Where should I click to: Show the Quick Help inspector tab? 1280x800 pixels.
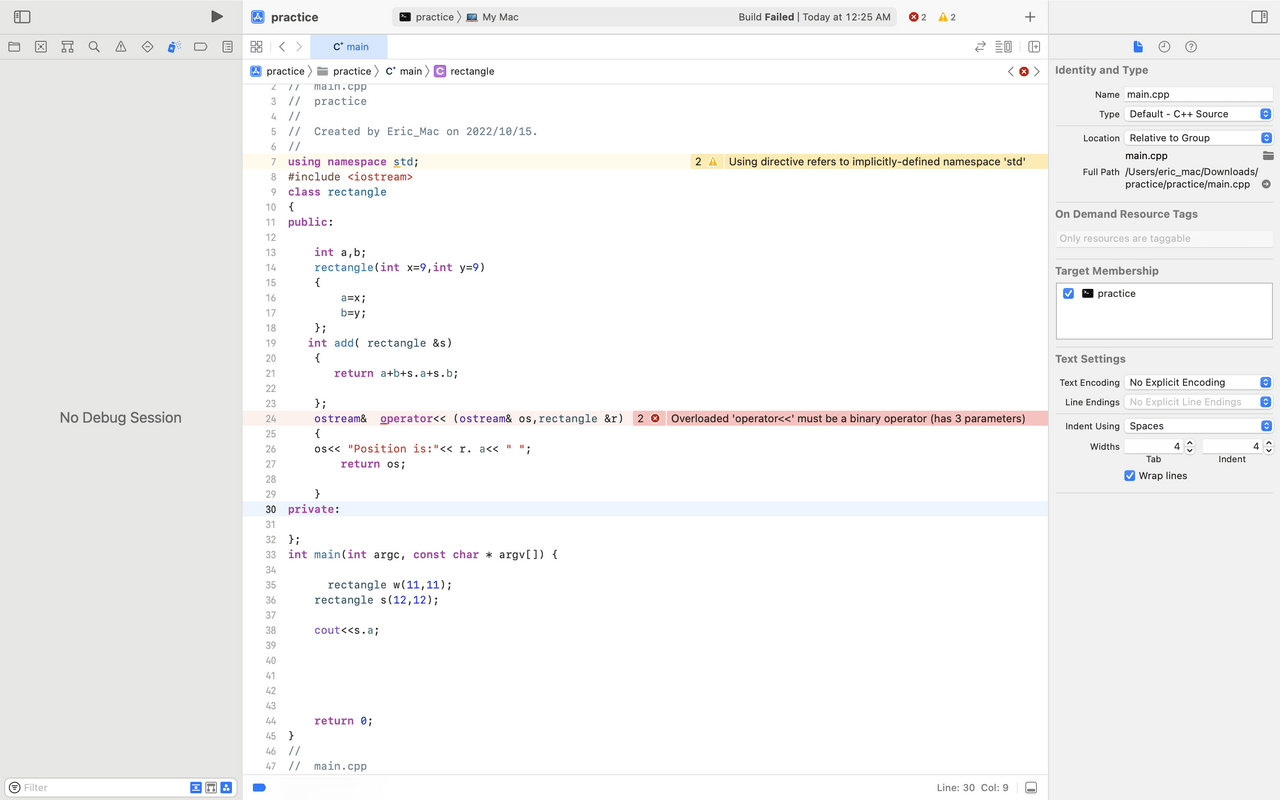[1191, 47]
